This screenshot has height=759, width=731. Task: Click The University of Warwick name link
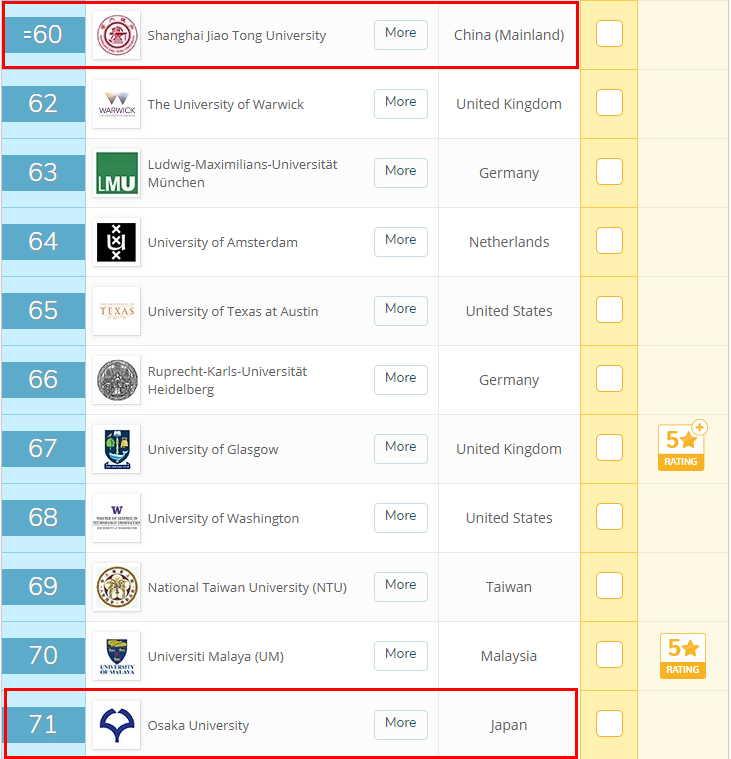tap(226, 105)
